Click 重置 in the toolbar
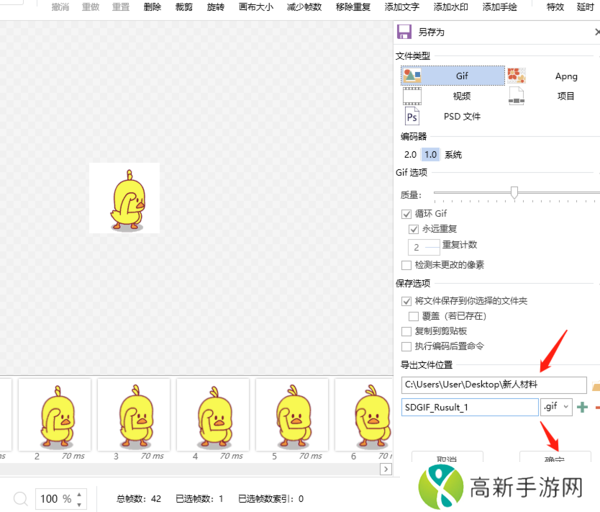This screenshot has width=600, height=512. click(x=121, y=7)
